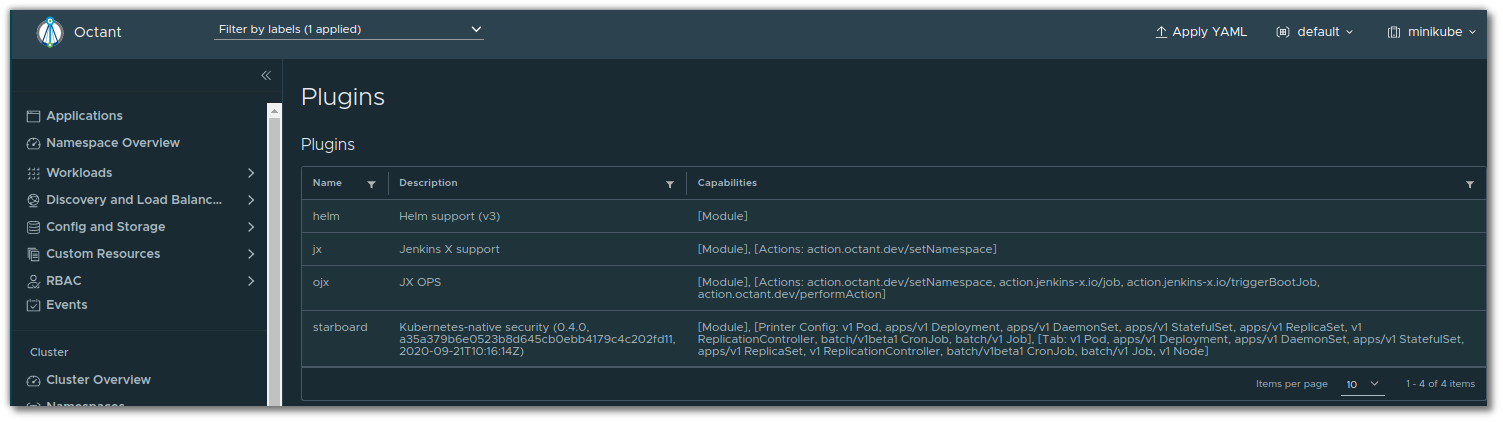Image resolution: width=1503 pixels, height=422 pixels.
Task: Filter the Description column
Action: [x=670, y=184]
